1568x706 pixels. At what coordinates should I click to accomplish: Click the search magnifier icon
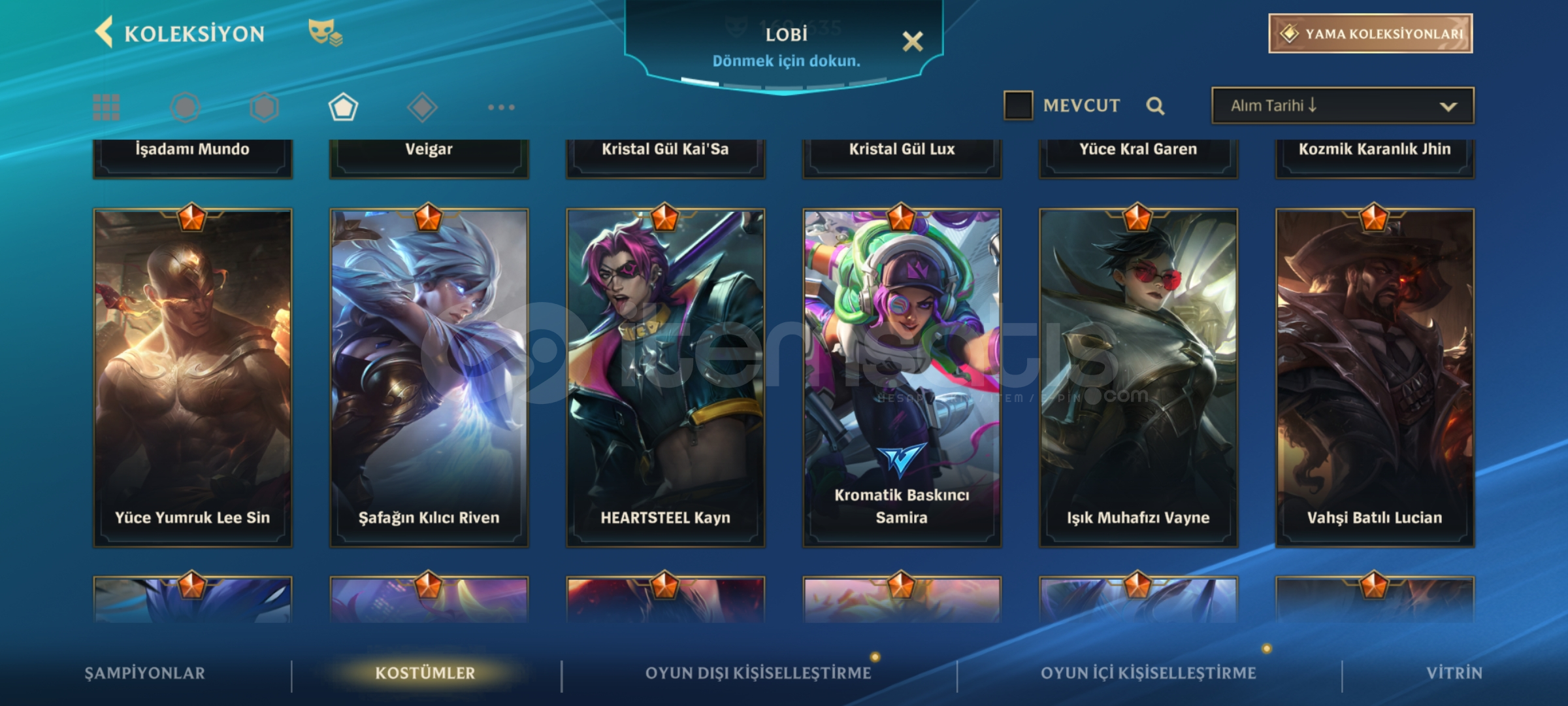[1155, 106]
